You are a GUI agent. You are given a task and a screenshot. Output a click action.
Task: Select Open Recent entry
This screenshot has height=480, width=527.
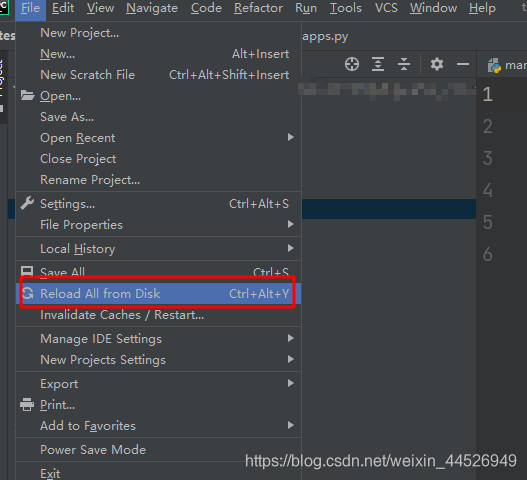click(x=158, y=138)
